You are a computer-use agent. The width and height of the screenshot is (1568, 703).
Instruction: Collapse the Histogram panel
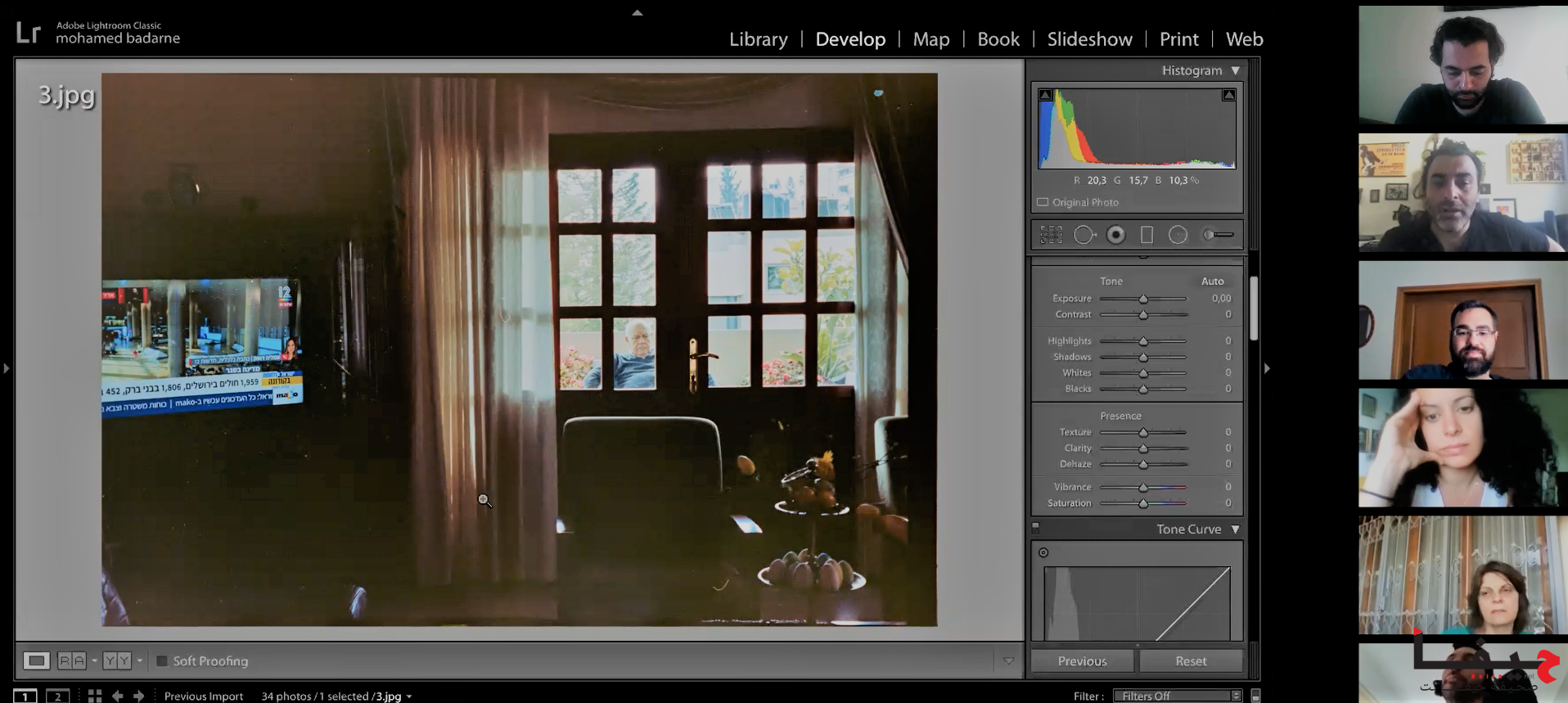click(x=1236, y=70)
